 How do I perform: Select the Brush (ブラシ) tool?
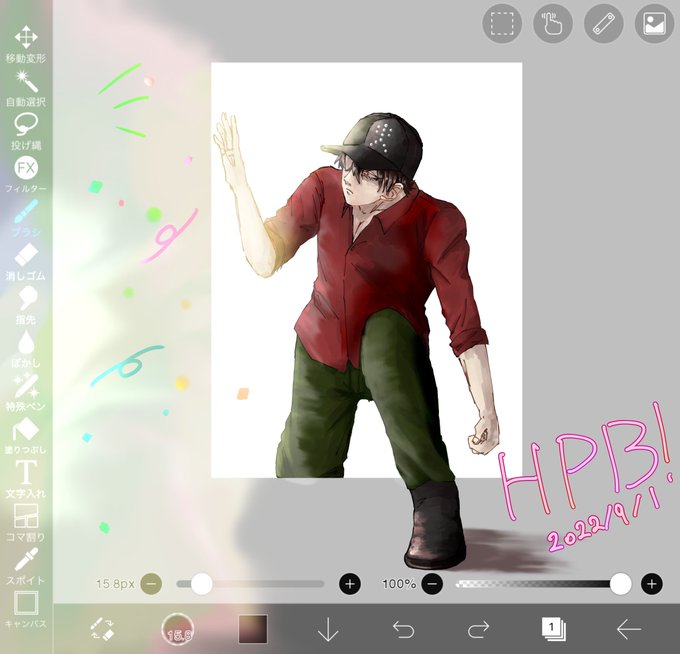[26, 218]
